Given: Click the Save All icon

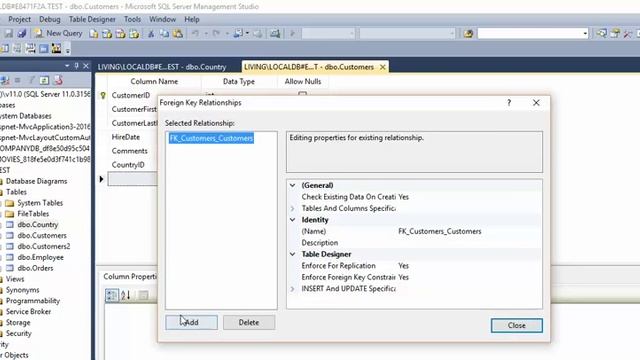Looking at the screenshot, I should pyautogui.click(x=22, y=33).
